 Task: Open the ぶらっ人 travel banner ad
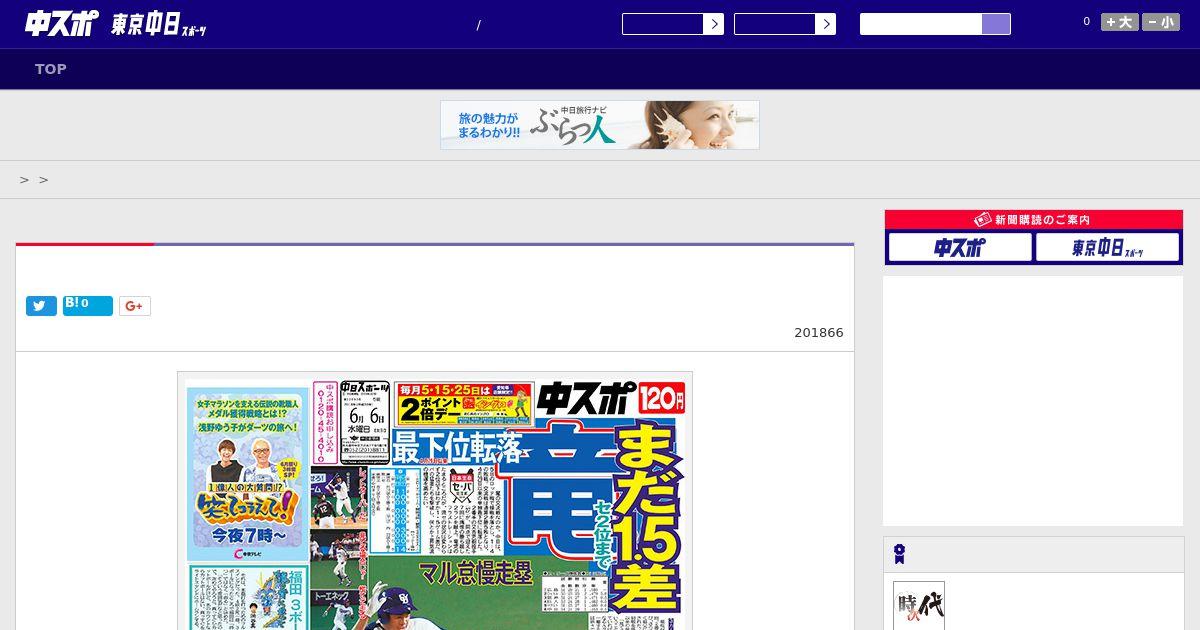[x=600, y=125]
